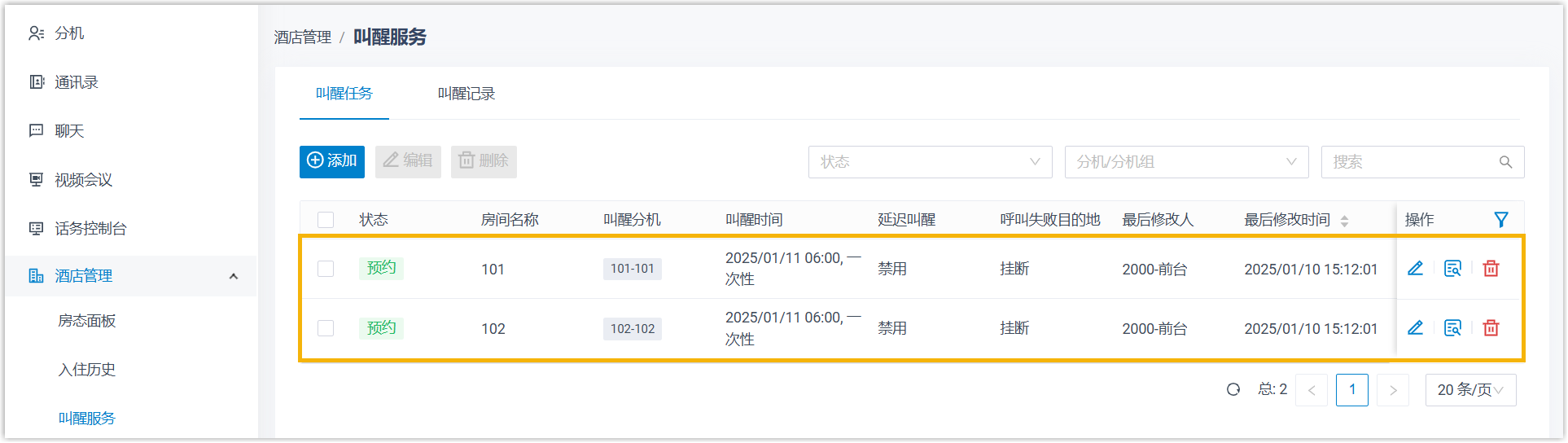The width and height of the screenshot is (1568, 443).
Task: Click the red trash icon for room 102
Action: [x=1491, y=328]
